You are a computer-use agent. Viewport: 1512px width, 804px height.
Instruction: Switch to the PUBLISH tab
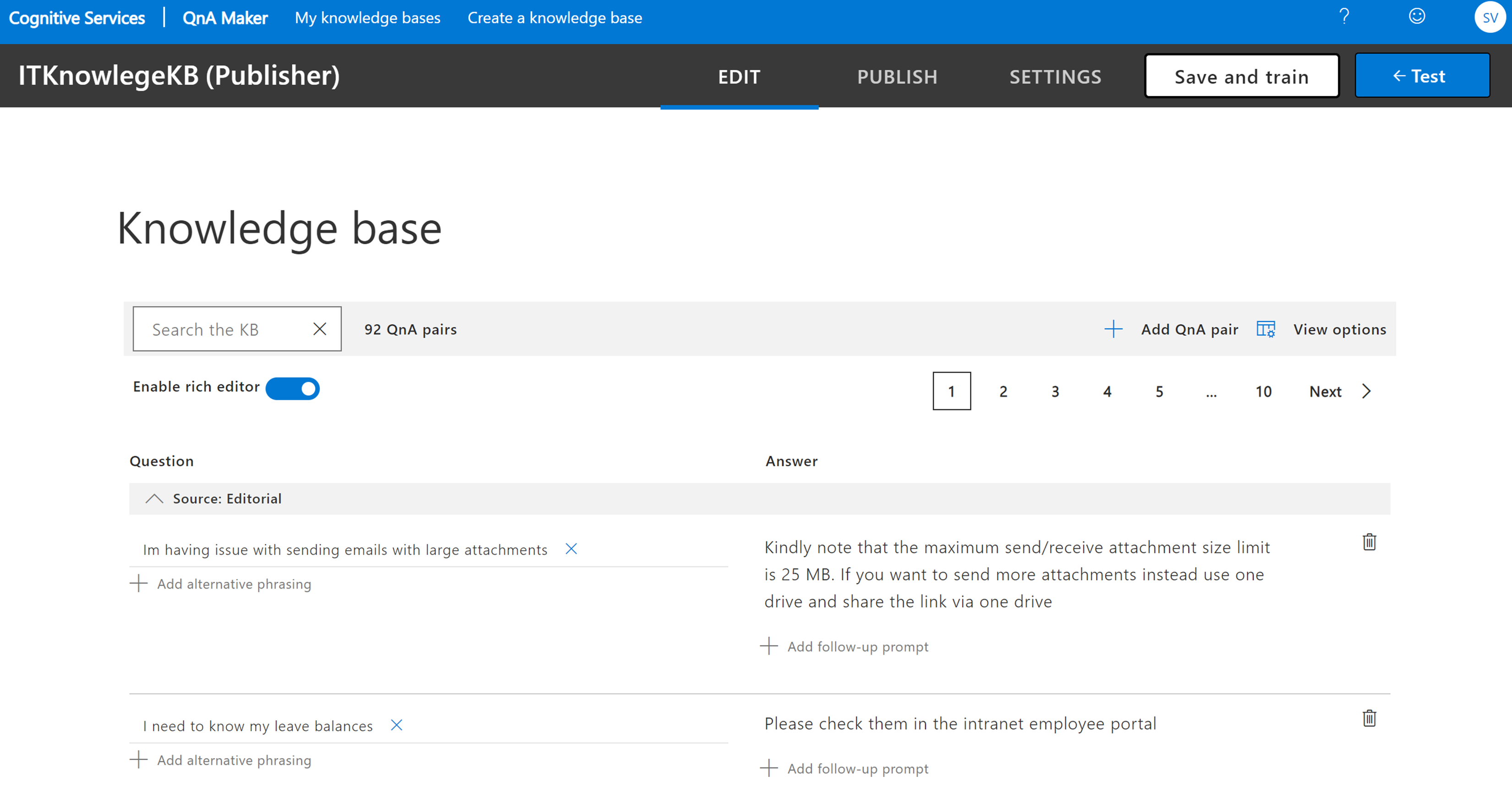coord(897,77)
